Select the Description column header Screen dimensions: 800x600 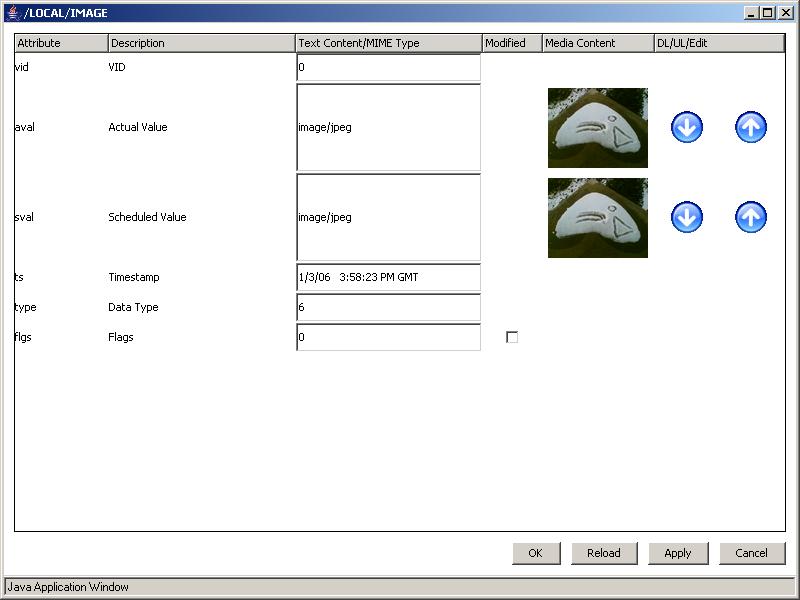click(x=201, y=43)
